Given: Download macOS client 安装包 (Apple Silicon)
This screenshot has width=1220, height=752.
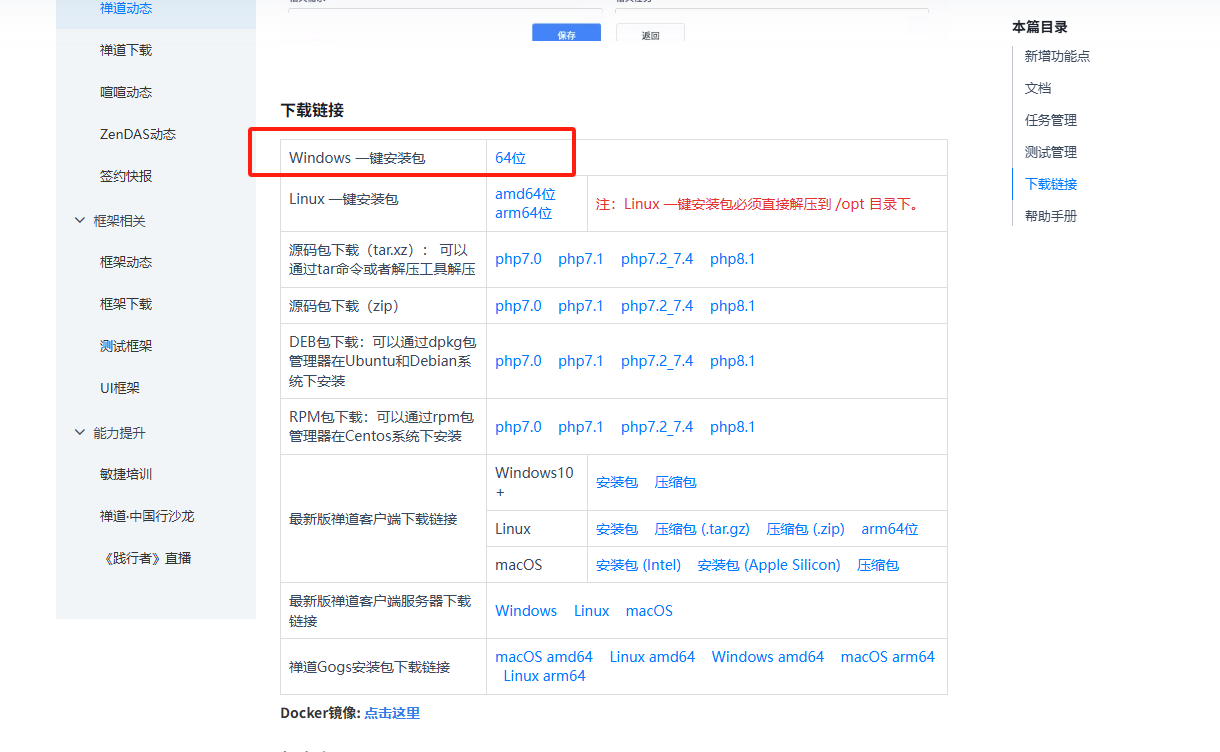Looking at the screenshot, I should pyautogui.click(x=769, y=565).
